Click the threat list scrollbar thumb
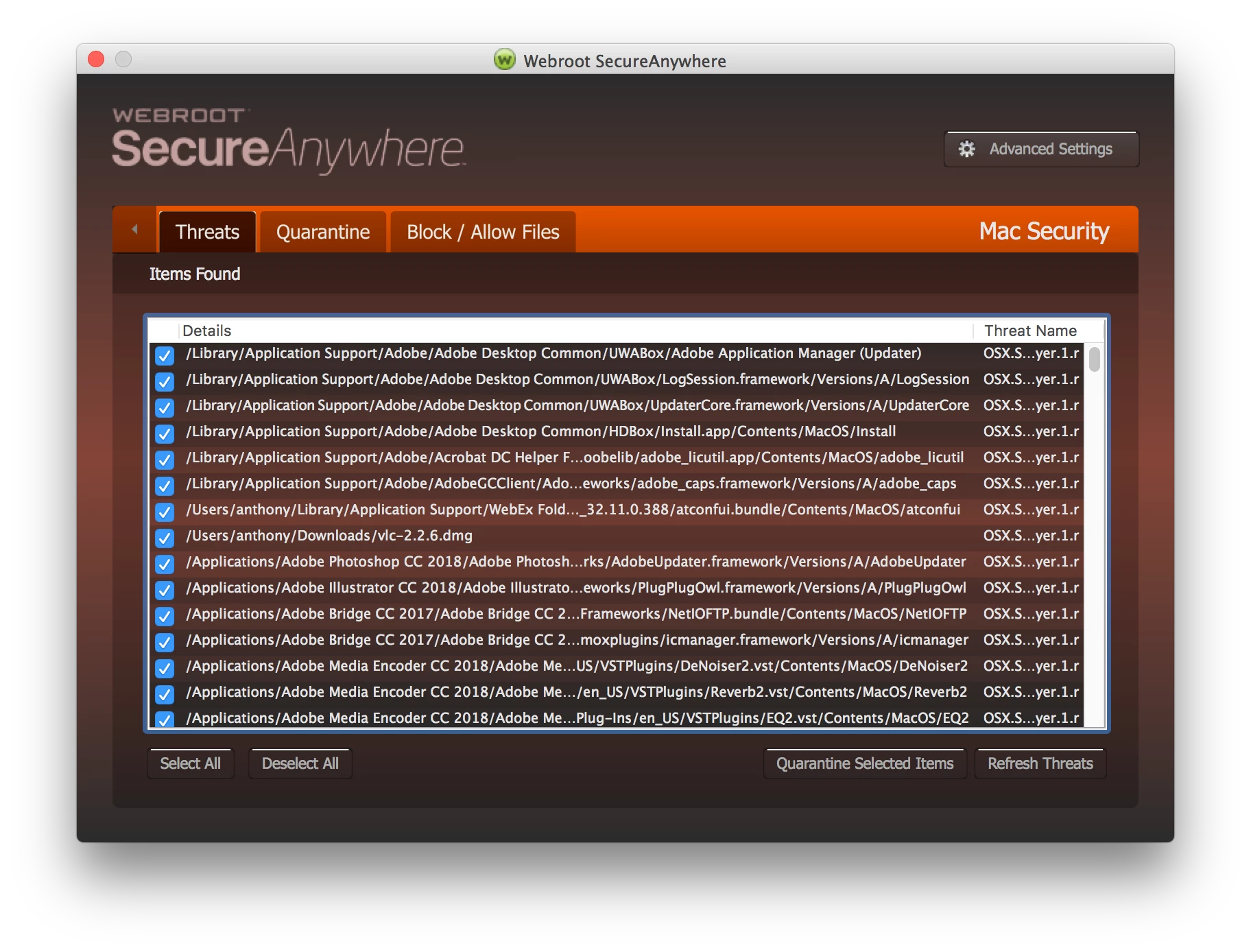Screen dimensions: 1251x952 (1094, 359)
